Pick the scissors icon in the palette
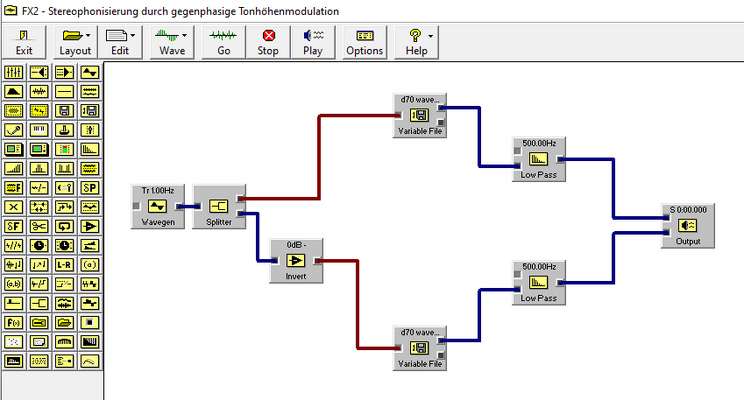Image resolution: width=744 pixels, height=400 pixels. click(x=39, y=226)
